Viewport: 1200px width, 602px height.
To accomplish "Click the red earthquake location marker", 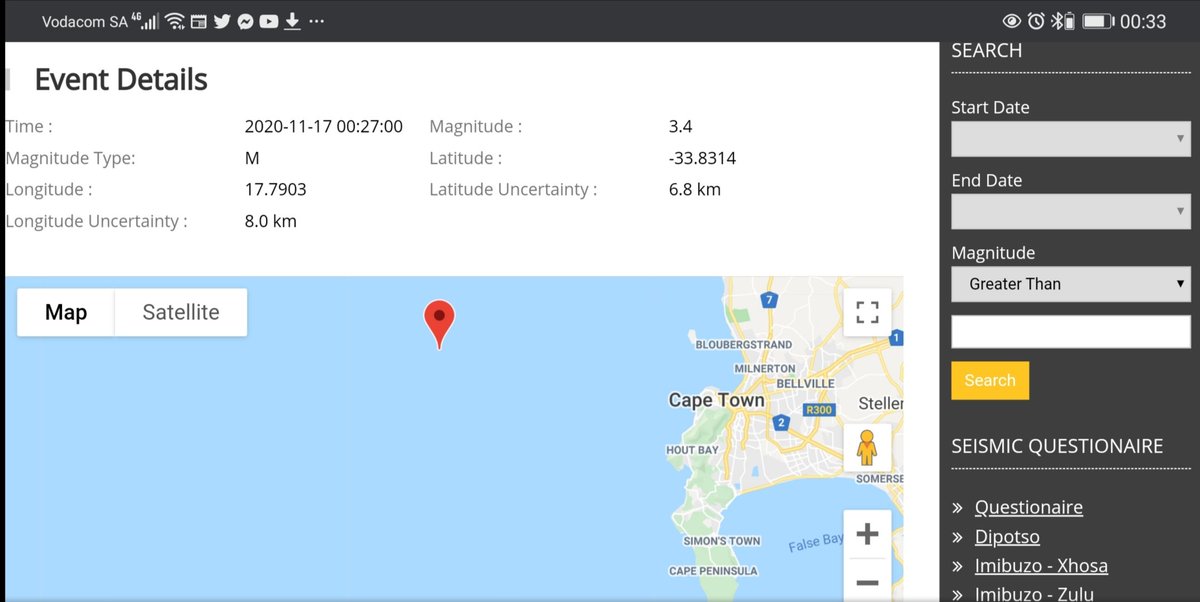I will pyautogui.click(x=439, y=324).
